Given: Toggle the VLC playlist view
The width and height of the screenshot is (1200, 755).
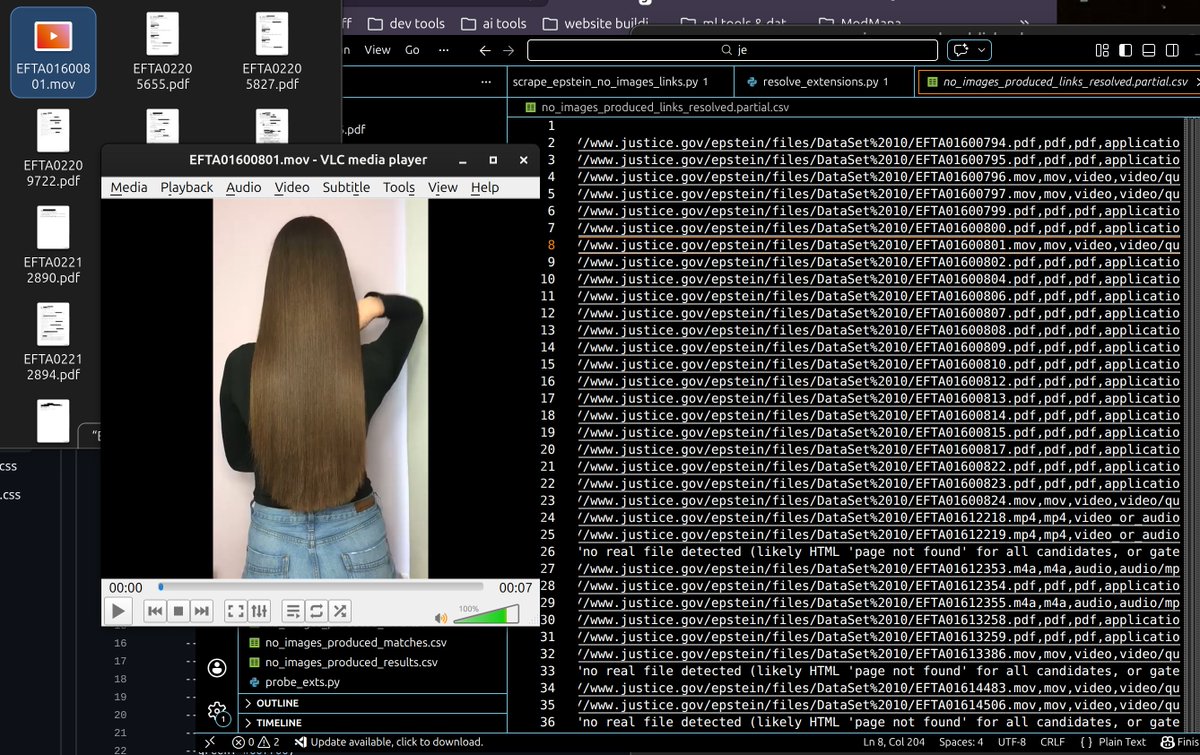Looking at the screenshot, I should 293,610.
